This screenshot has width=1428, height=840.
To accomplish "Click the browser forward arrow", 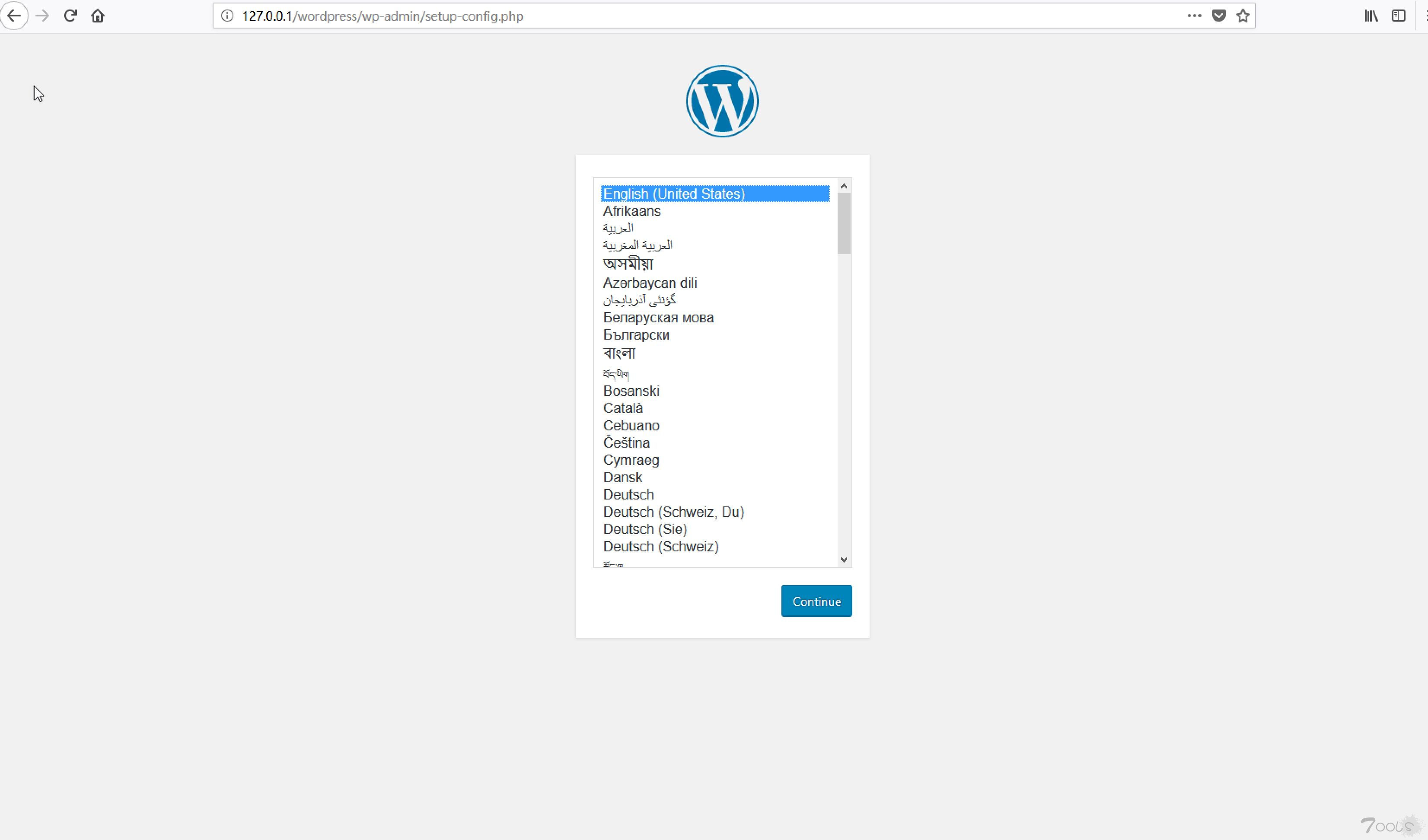I will click(42, 15).
